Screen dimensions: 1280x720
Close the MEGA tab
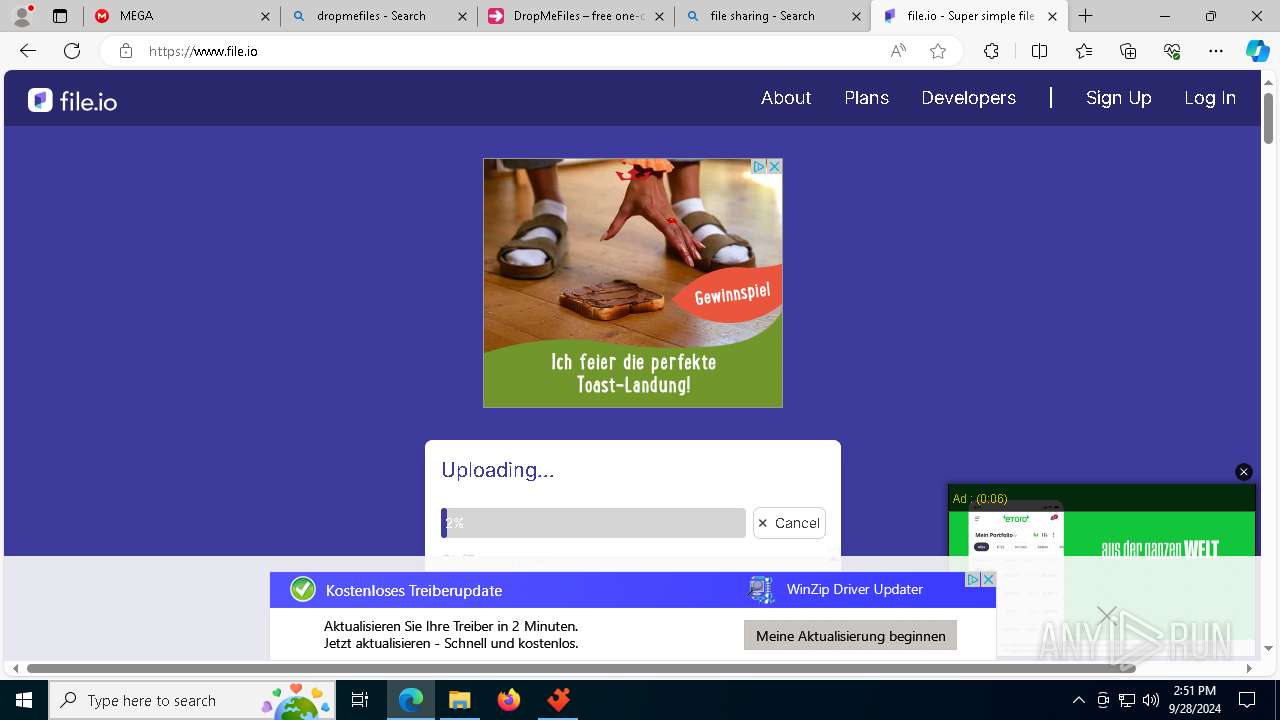265,16
